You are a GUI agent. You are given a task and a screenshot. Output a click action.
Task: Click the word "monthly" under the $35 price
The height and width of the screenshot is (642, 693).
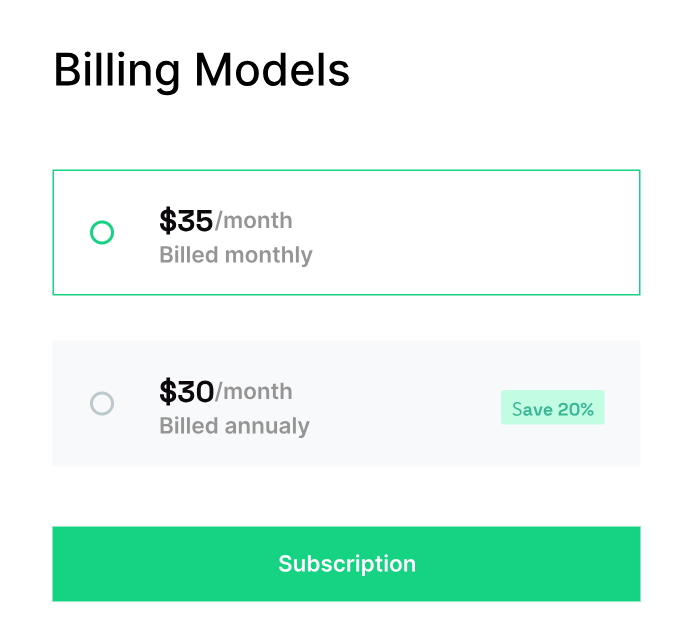click(x=268, y=255)
